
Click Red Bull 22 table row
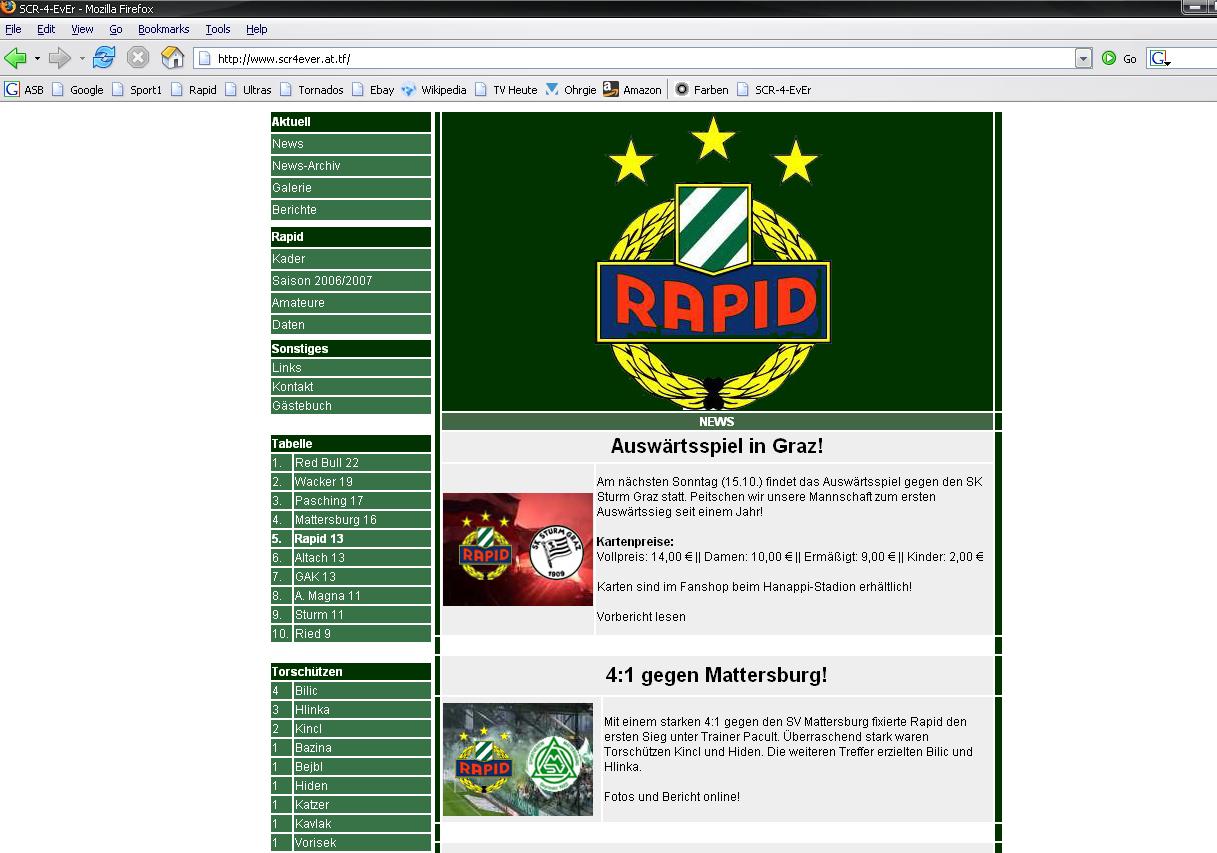pyautogui.click(x=351, y=463)
